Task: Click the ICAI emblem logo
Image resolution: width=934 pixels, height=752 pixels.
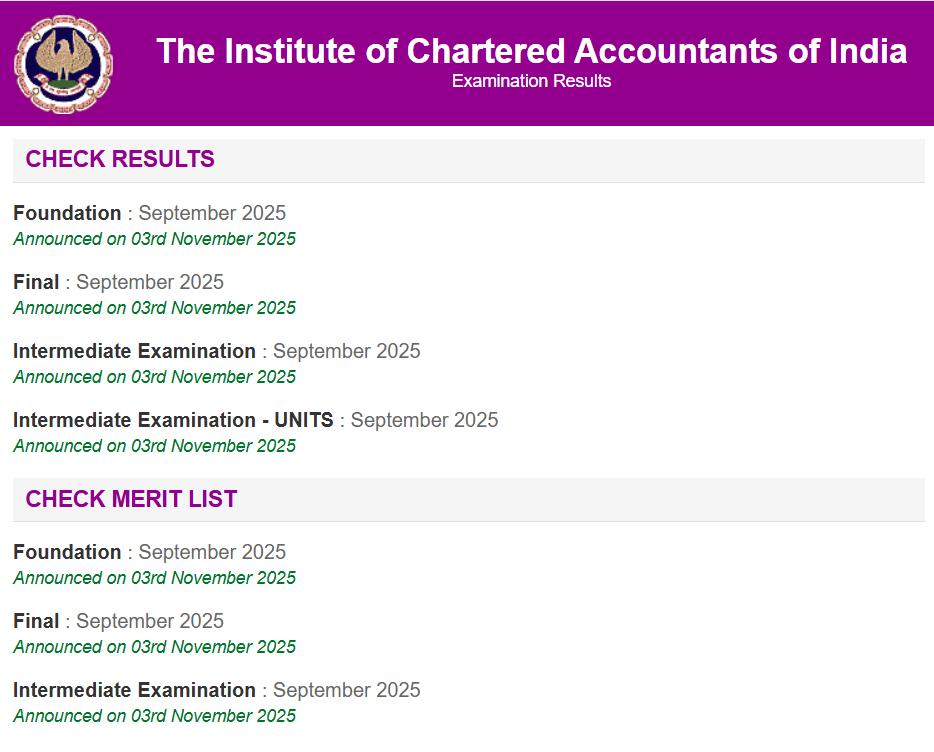Action: point(63,64)
